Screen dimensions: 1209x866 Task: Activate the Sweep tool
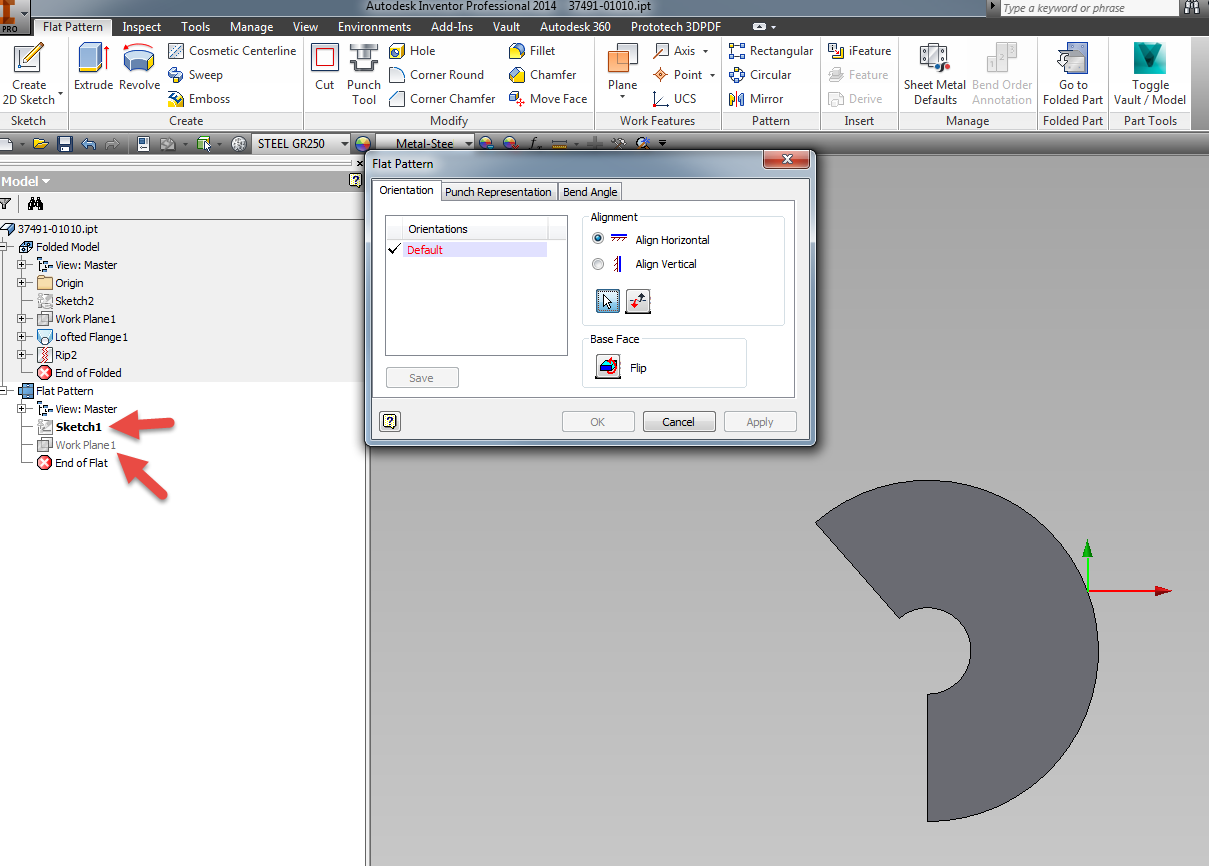coord(195,74)
